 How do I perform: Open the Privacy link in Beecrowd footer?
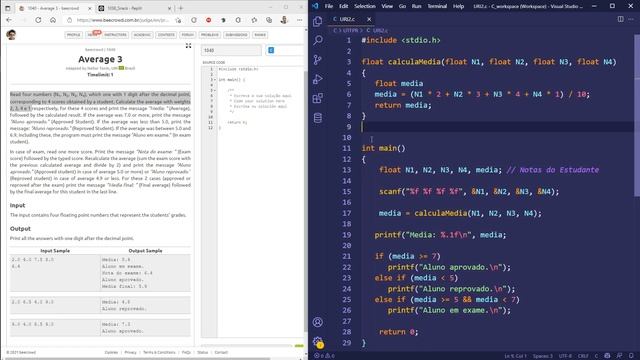(x=130, y=352)
